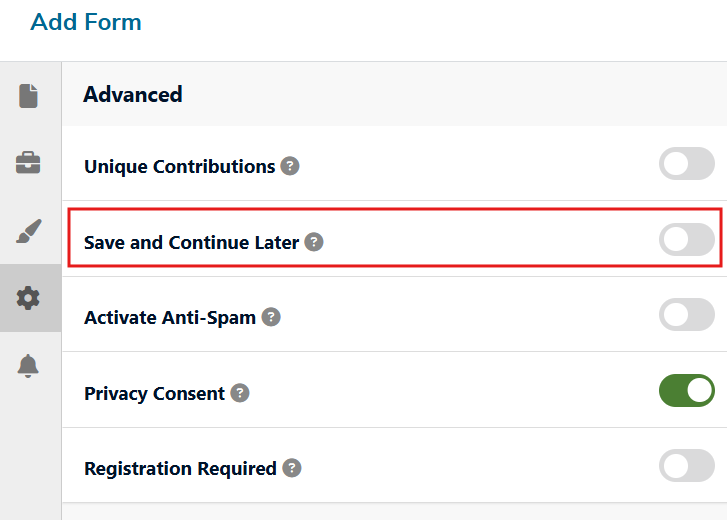727x520 pixels.
Task: Open the briefcase sidebar section
Action: click(x=29, y=163)
